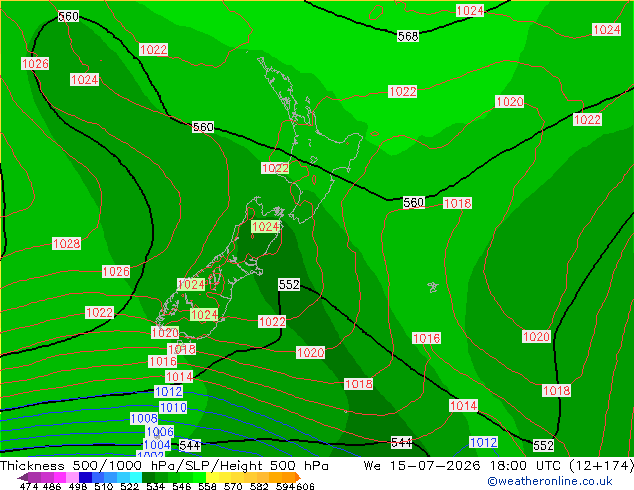Click the 1012 label next to bottom-right 552
634x490 pixels.
tap(483, 442)
